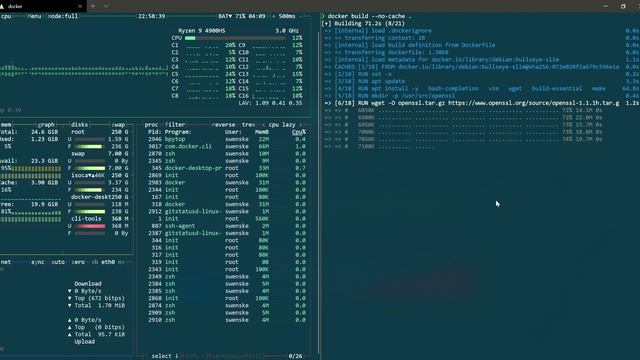The width and height of the screenshot is (640, 360).
Task: Activate the process filter field
Action: click(175, 124)
